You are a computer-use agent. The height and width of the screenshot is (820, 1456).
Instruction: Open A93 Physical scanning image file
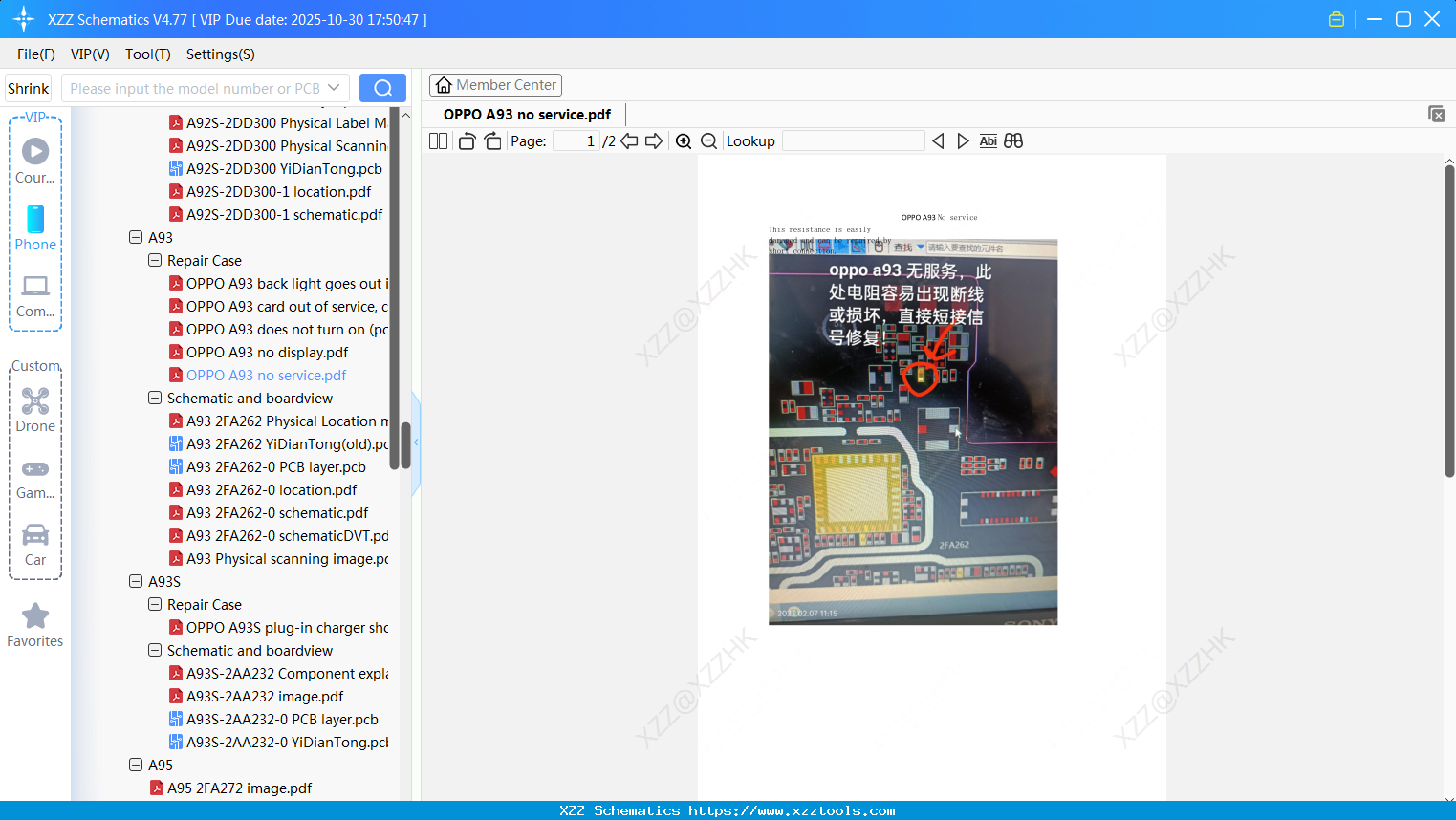(279, 559)
